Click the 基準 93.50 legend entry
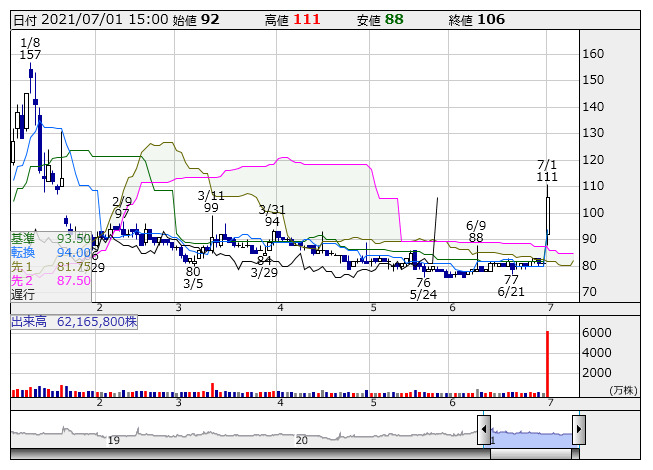The height and width of the screenshot is (470, 653). click(x=50, y=239)
